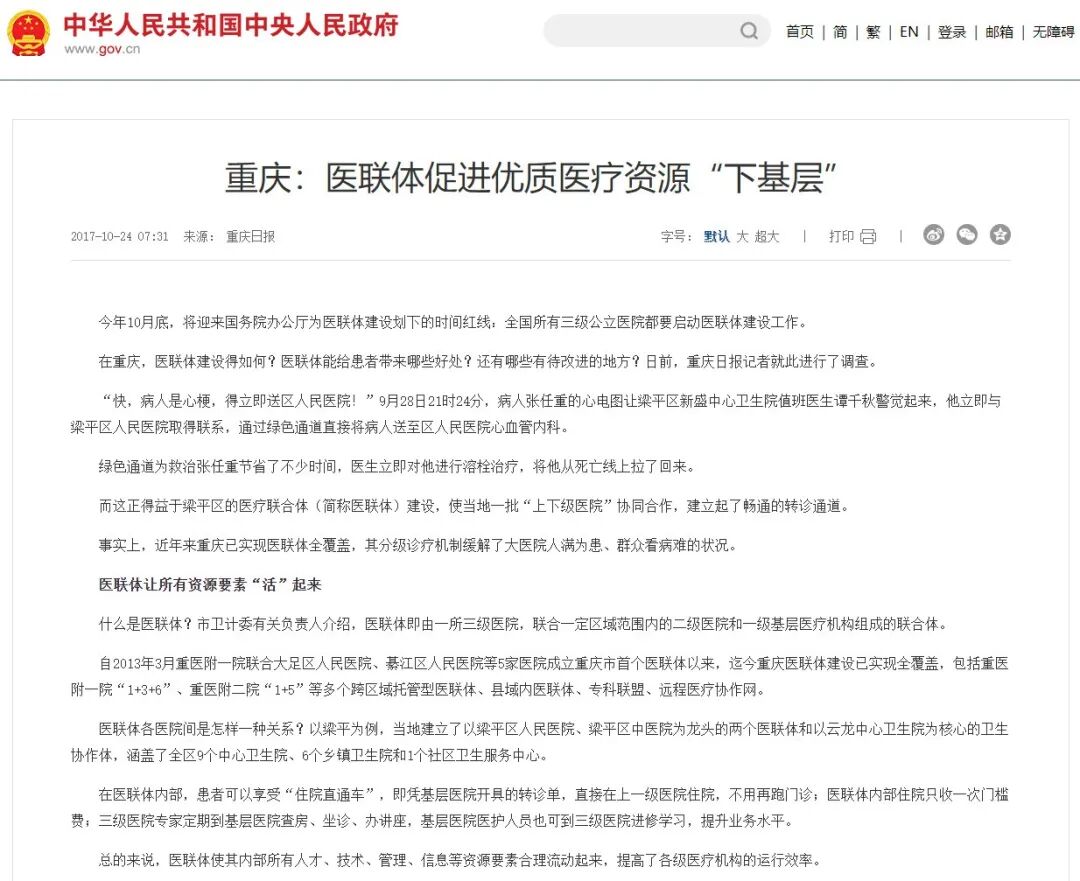Screen dimensions: 1080x881
Task: Open the 登录 login link
Action: [x=952, y=32]
